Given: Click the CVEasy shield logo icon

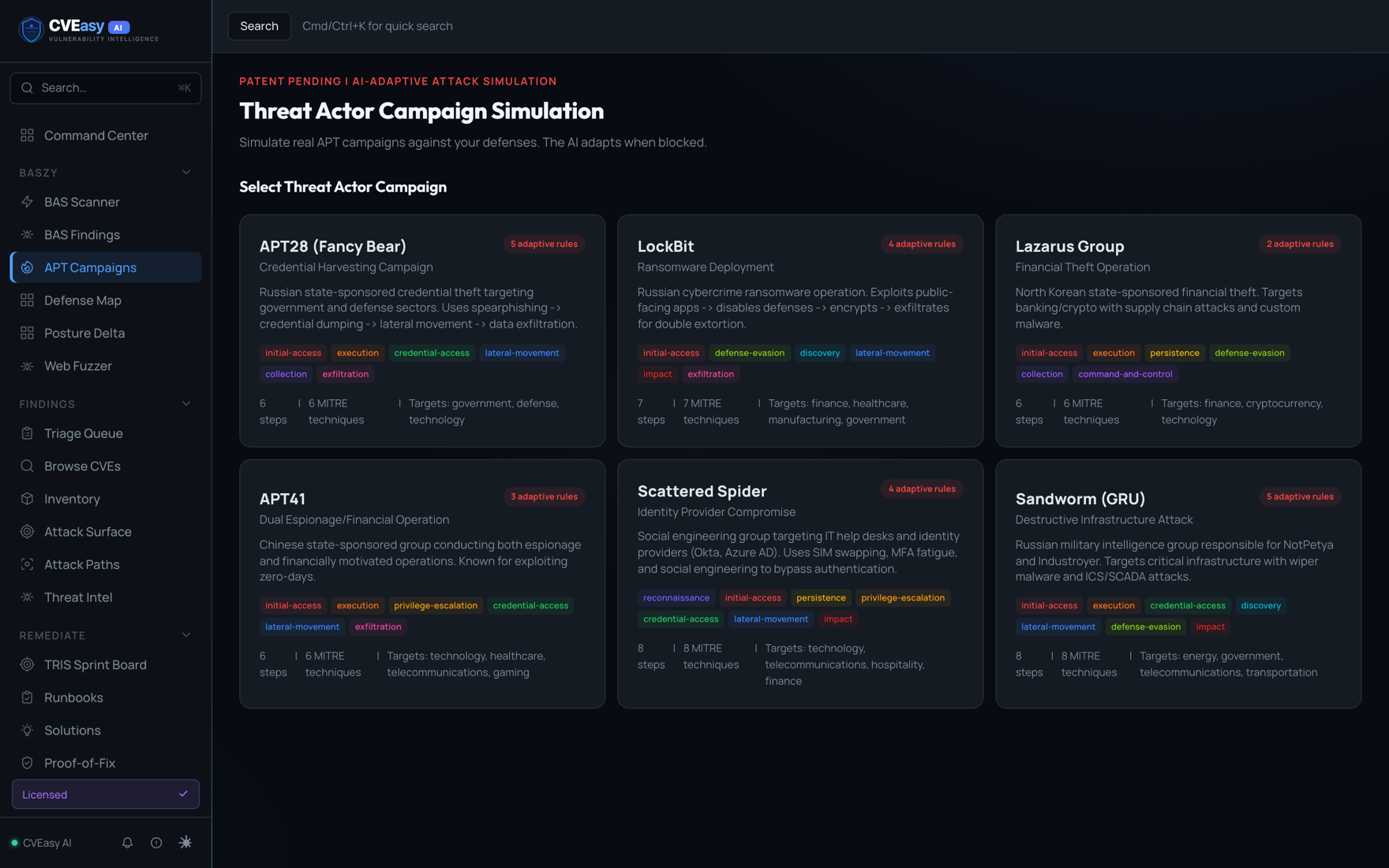Looking at the screenshot, I should tap(31, 29).
